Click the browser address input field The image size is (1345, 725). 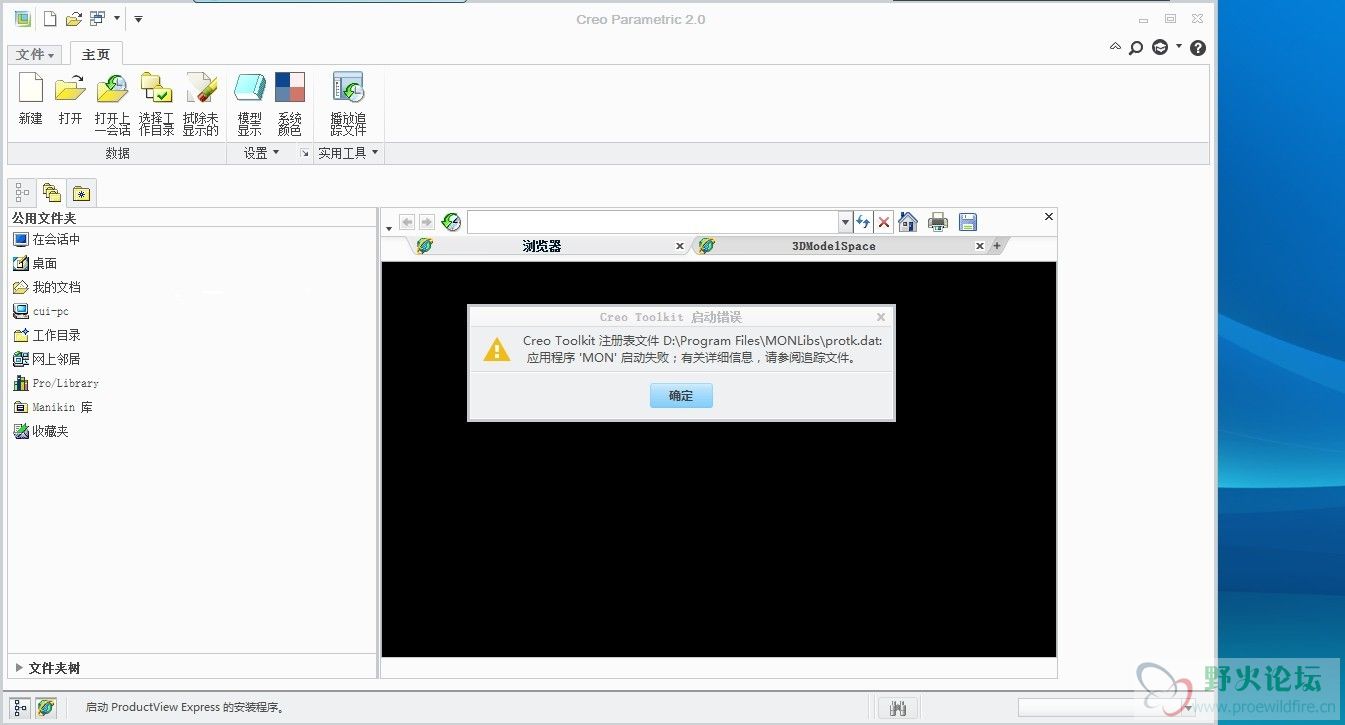click(x=653, y=222)
